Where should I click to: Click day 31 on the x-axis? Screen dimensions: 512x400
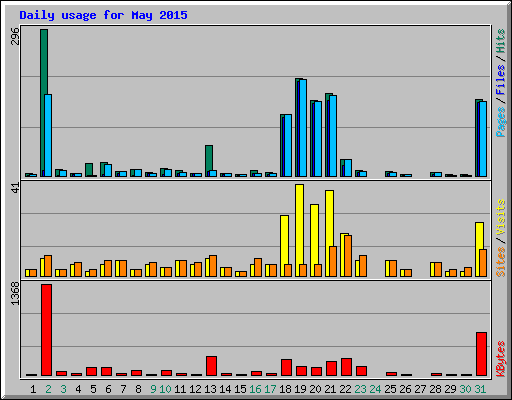[x=480, y=389]
